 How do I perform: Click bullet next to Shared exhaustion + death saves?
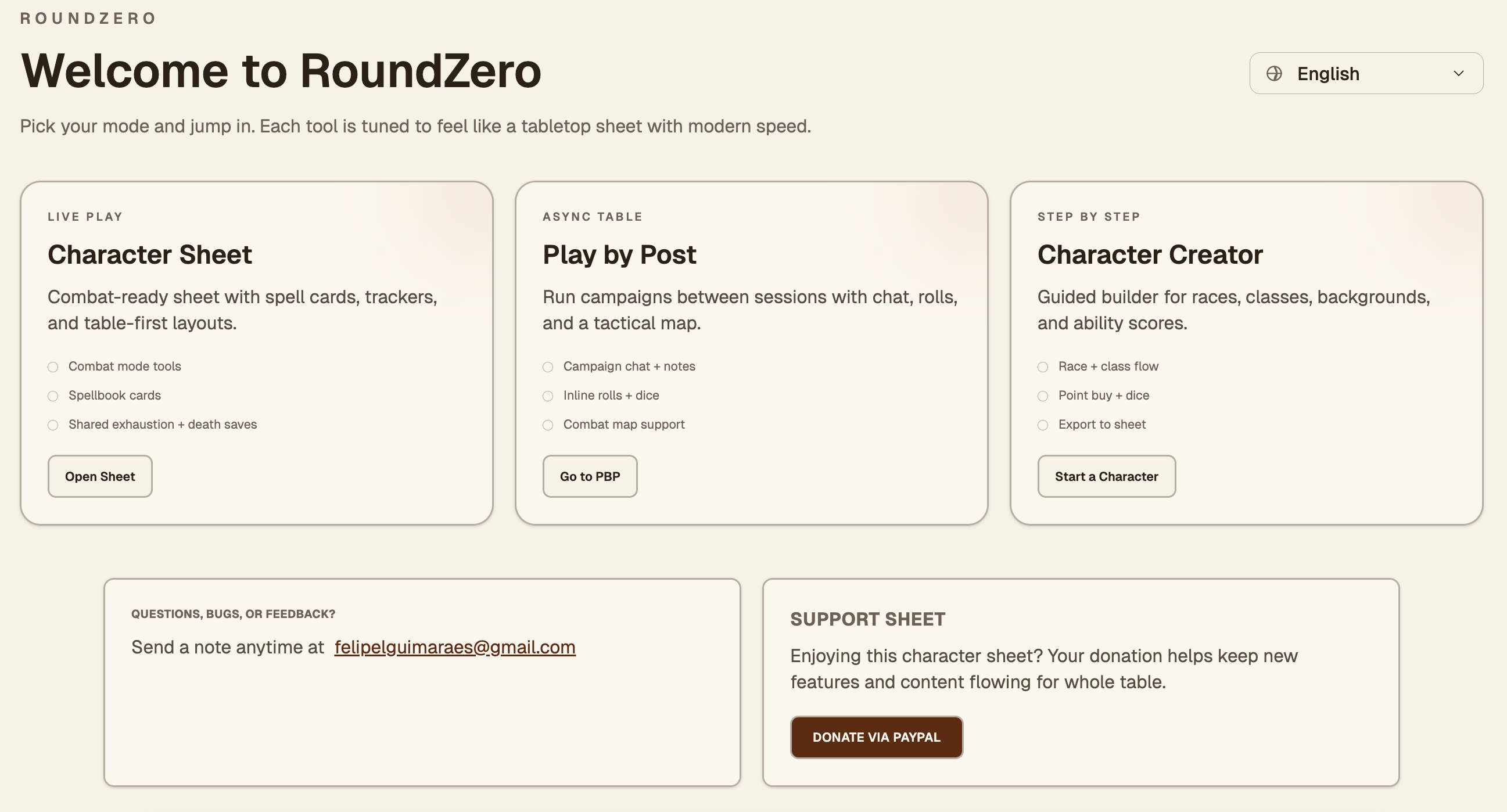(53, 425)
